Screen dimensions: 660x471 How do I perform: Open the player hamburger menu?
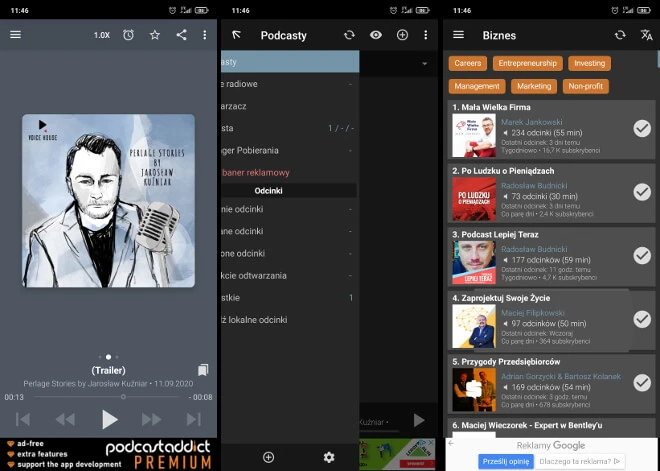coord(16,35)
